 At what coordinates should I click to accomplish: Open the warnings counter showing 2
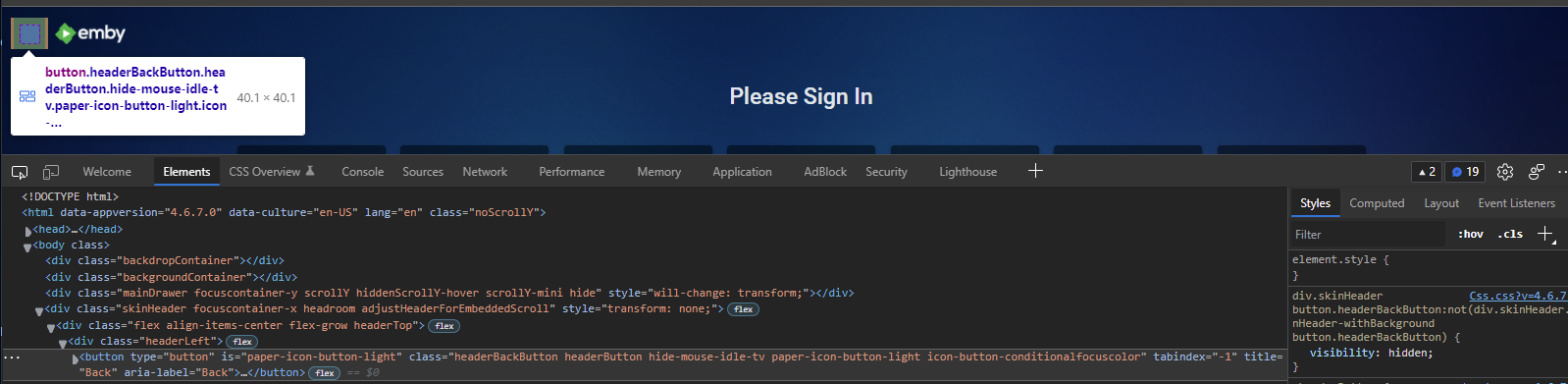1427,172
